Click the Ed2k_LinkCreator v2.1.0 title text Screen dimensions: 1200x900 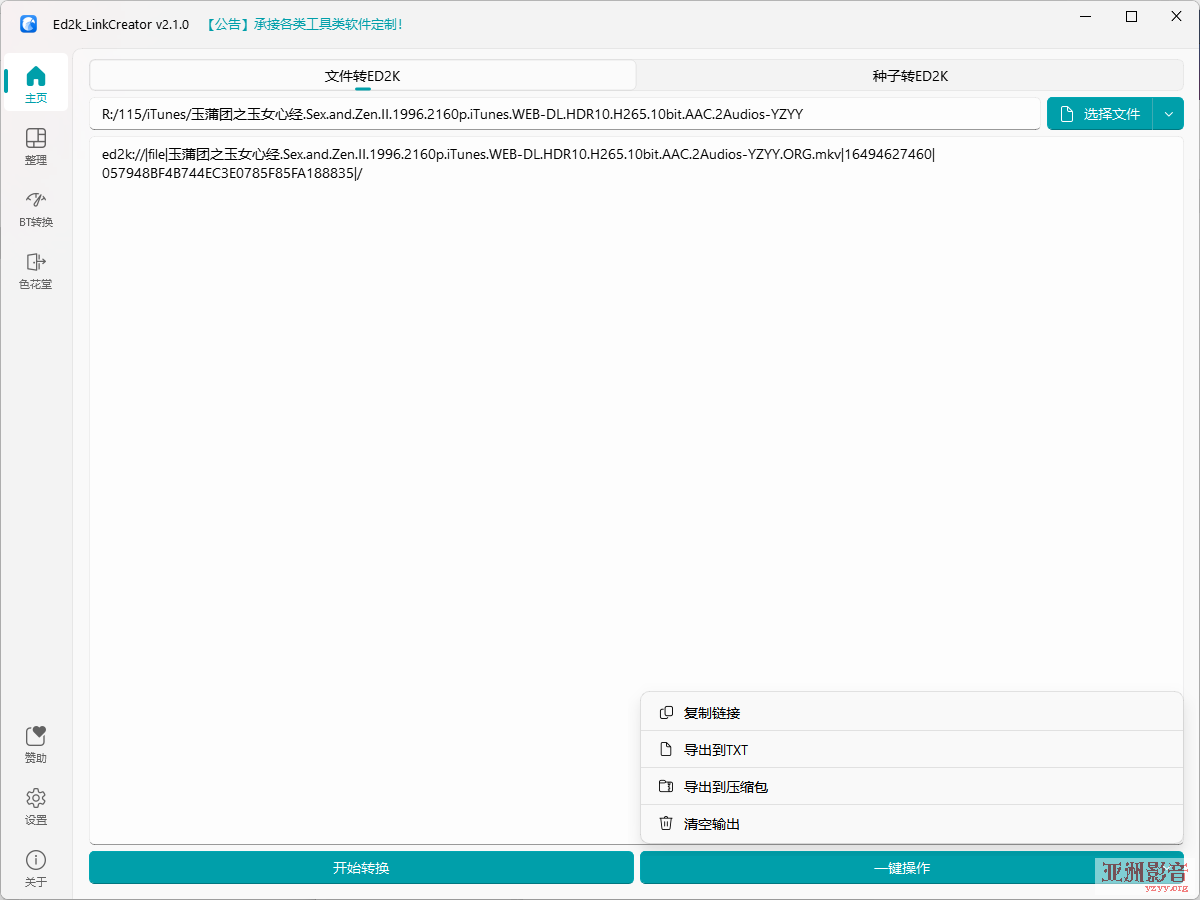click(x=121, y=25)
